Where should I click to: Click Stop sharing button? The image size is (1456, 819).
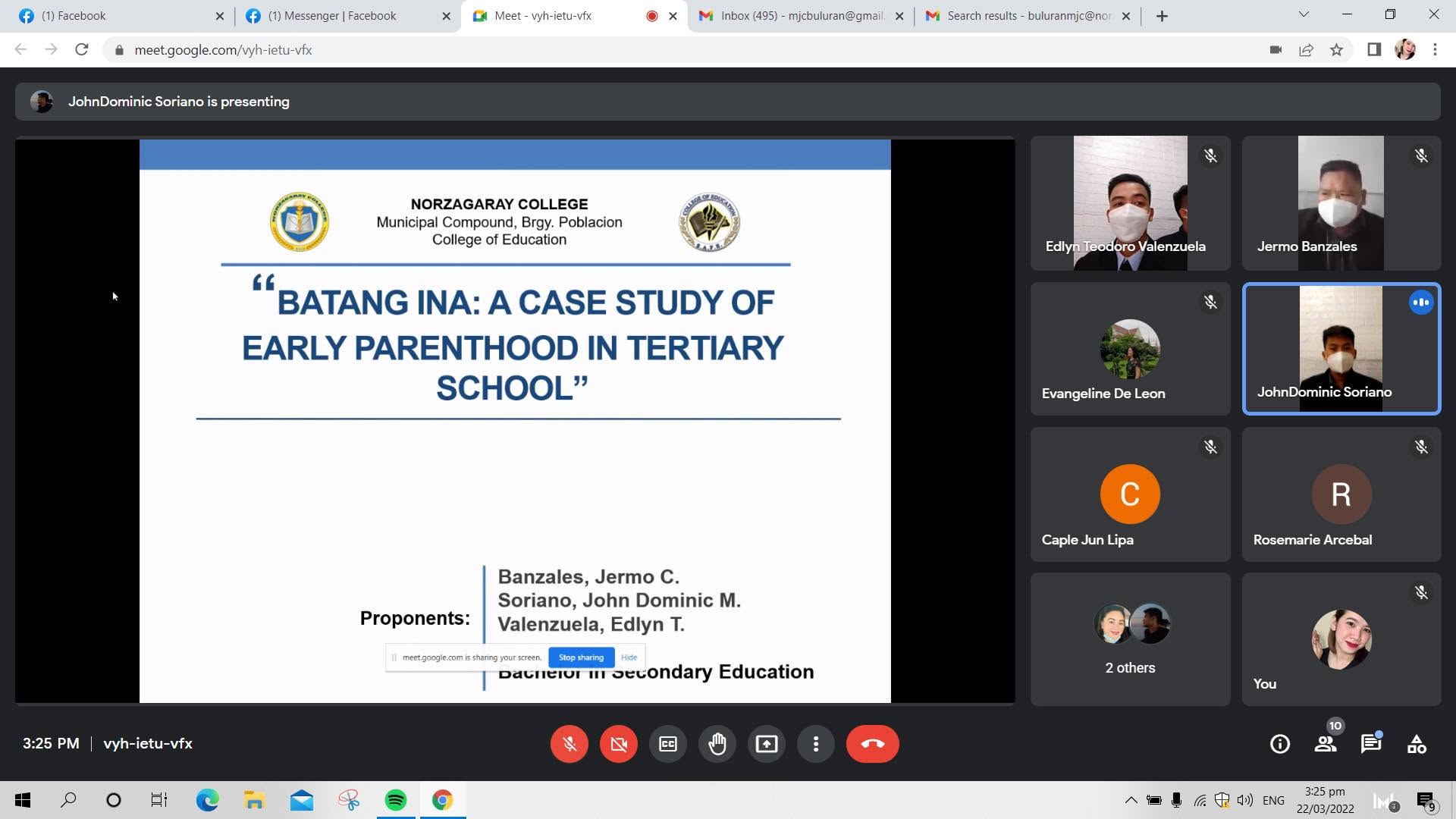point(581,657)
